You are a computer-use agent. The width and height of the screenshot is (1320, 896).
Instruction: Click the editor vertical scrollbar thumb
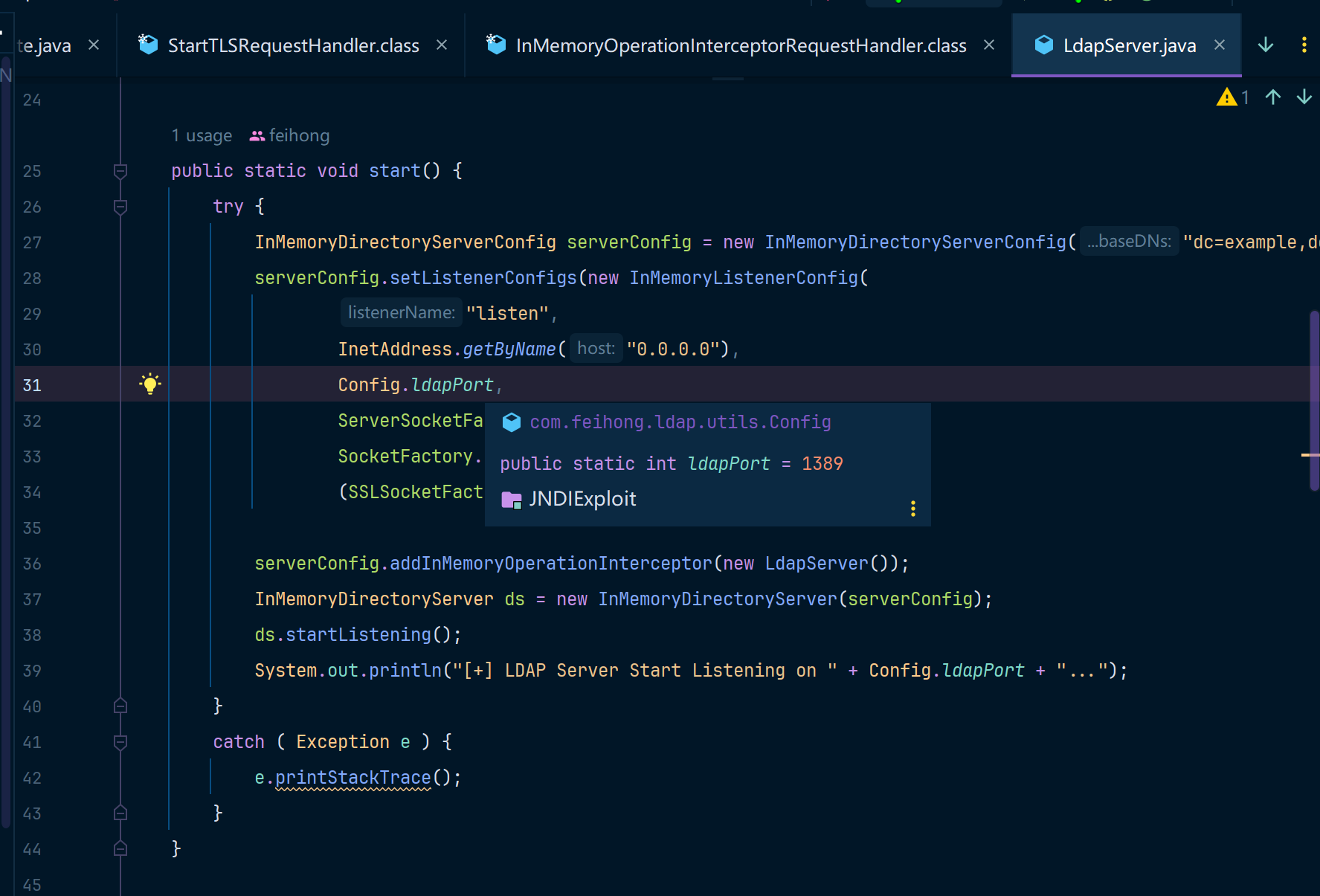1315,401
